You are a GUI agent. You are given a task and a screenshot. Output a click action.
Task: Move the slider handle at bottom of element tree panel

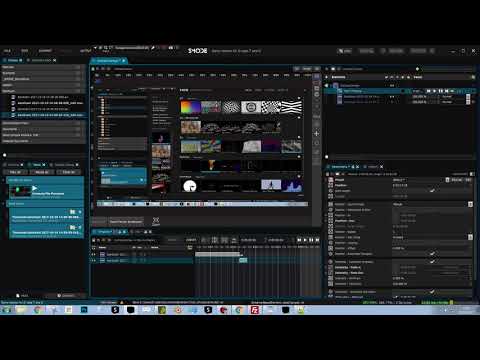point(327,157)
